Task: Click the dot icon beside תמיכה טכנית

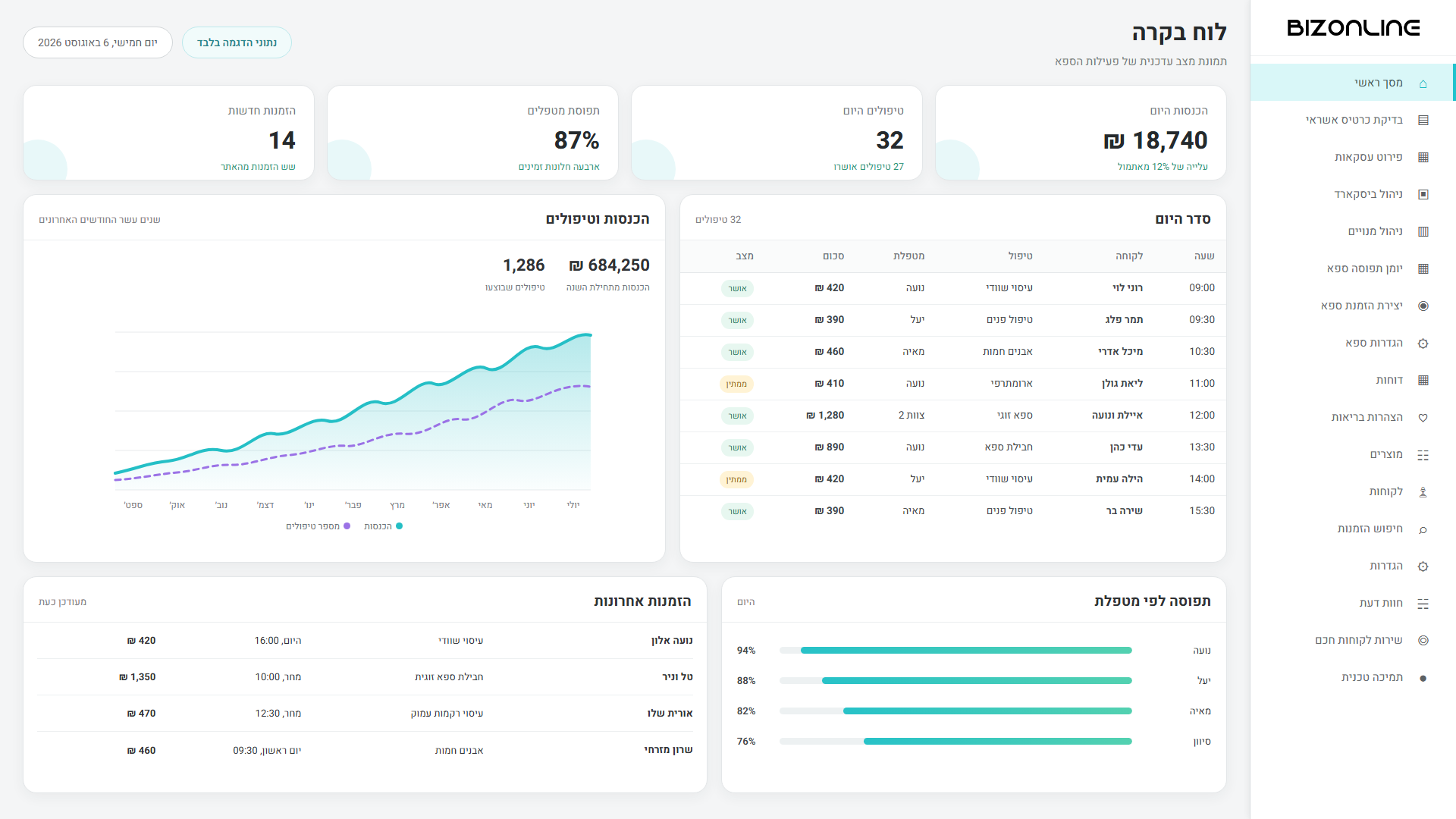Action: [1423, 678]
